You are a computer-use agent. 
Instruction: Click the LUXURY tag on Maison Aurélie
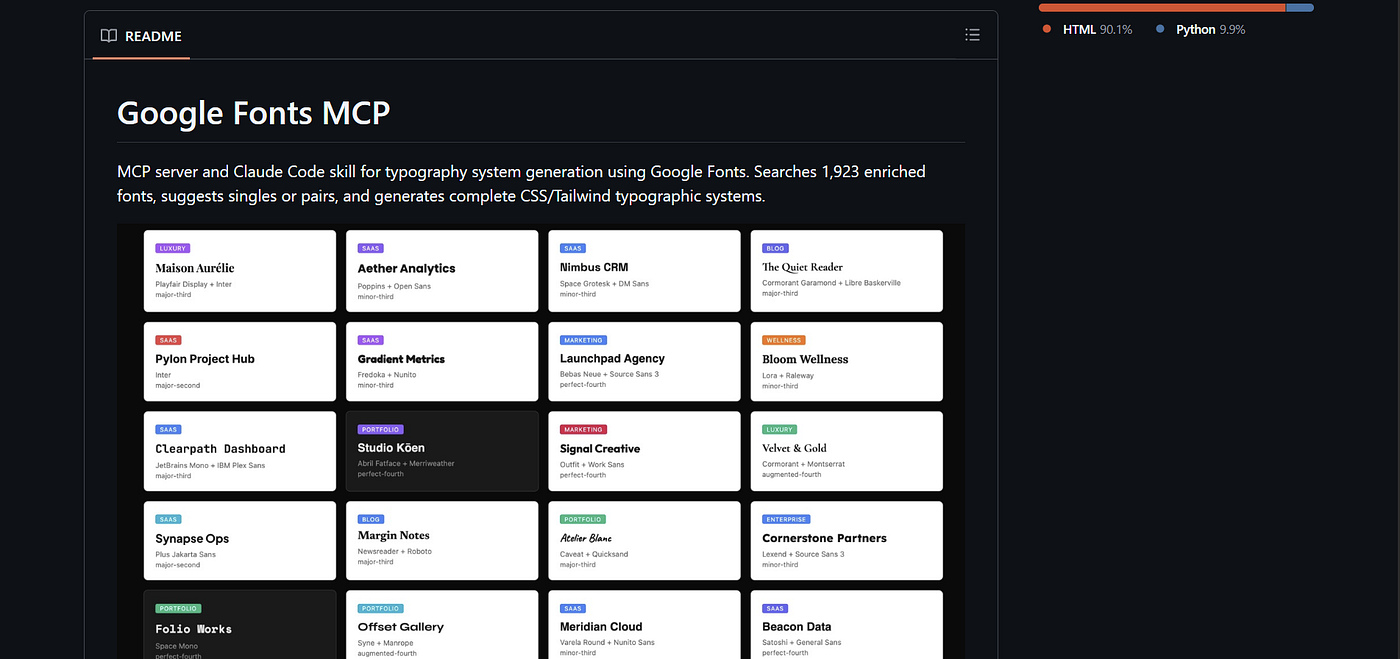[172, 248]
